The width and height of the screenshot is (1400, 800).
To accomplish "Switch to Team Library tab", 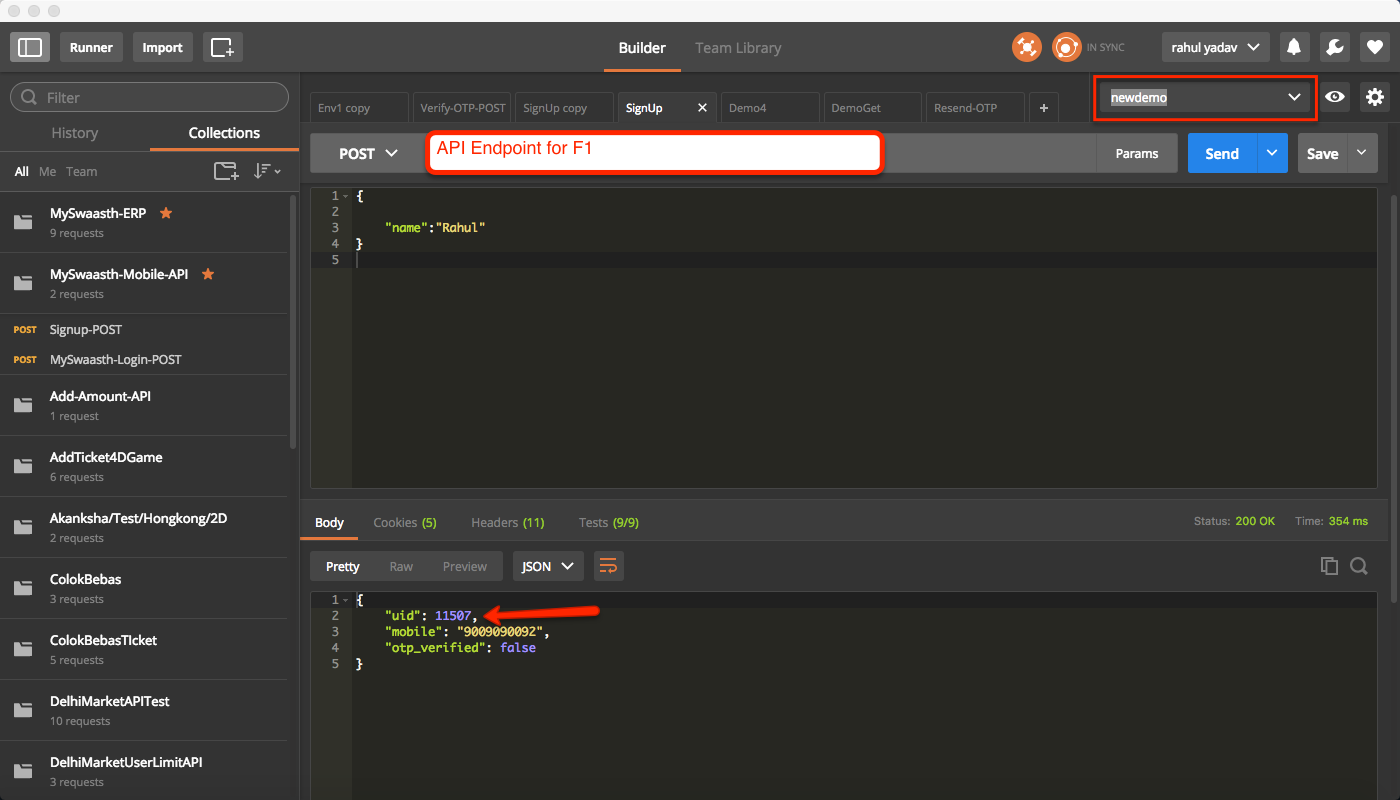I will 738,47.
